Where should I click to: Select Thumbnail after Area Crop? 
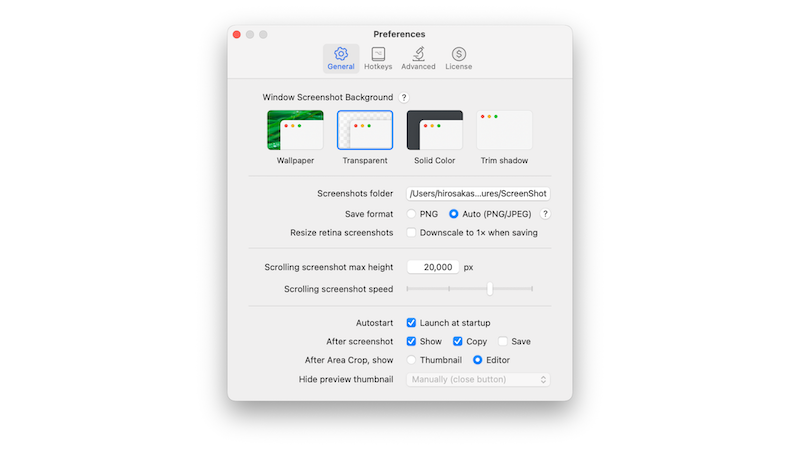[412, 360]
